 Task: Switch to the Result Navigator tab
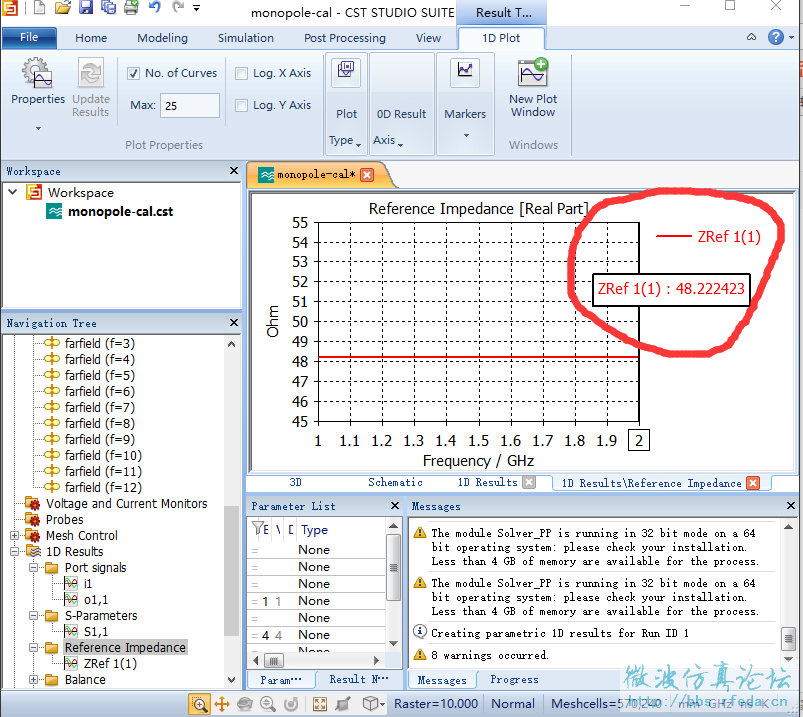pyautogui.click(x=358, y=679)
